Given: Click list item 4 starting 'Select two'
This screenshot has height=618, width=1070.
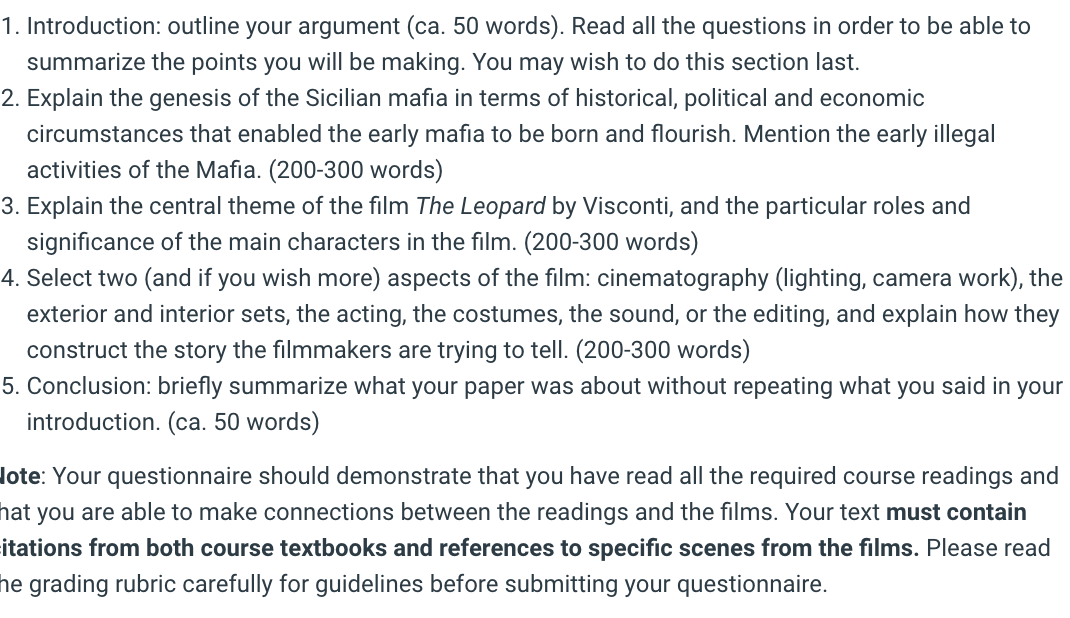Looking at the screenshot, I should (532, 314).
